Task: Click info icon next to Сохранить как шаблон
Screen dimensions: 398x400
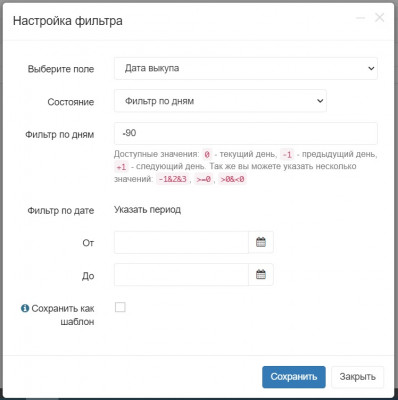Action: 25,308
